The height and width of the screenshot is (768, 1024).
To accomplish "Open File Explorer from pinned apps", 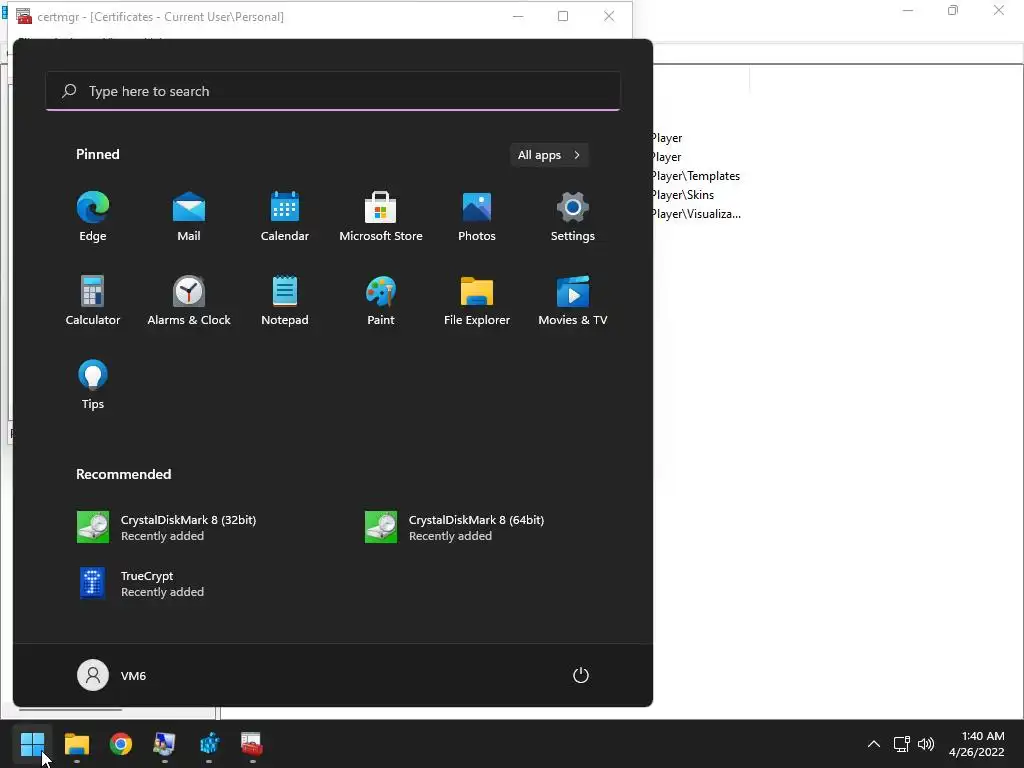I will [x=477, y=300].
